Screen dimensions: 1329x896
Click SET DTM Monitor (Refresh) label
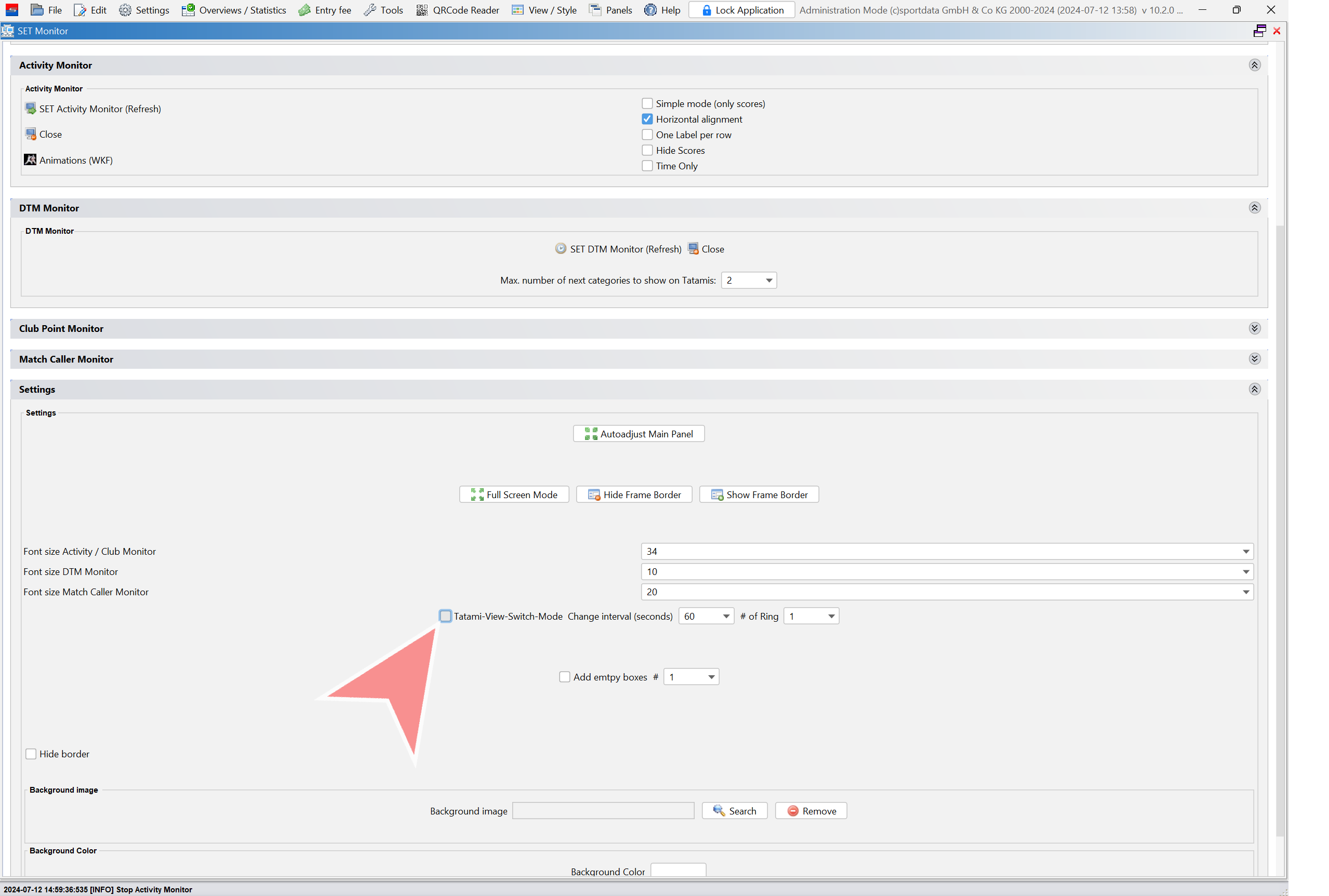click(626, 249)
